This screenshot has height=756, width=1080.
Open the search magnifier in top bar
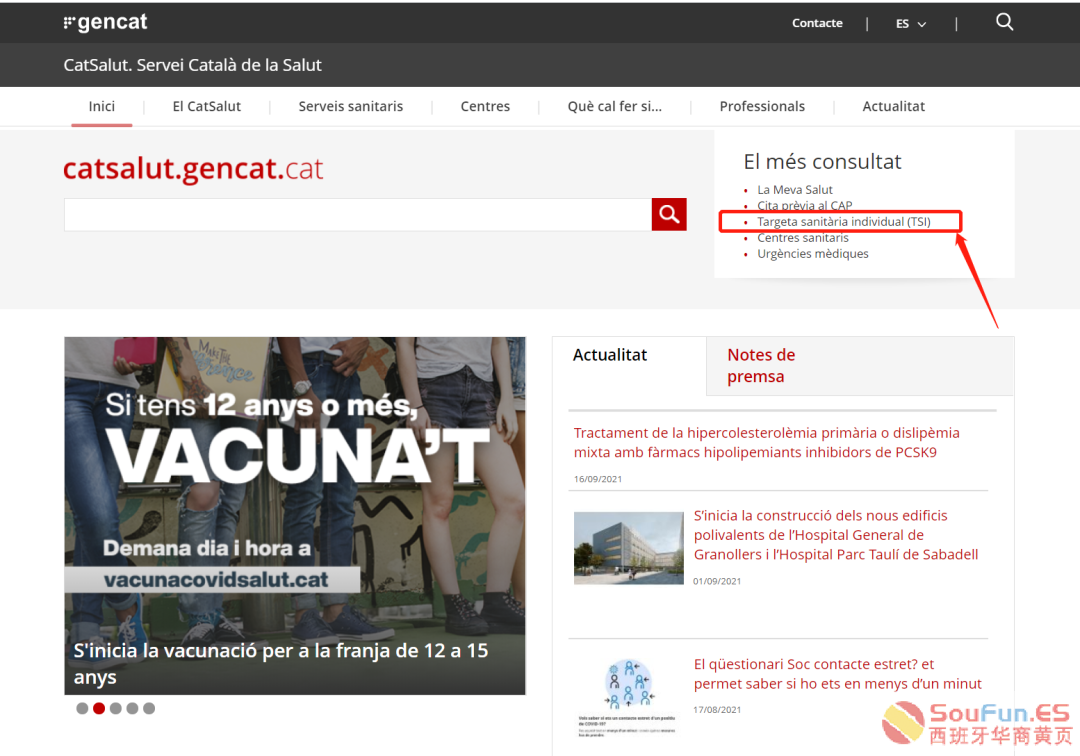[1004, 22]
